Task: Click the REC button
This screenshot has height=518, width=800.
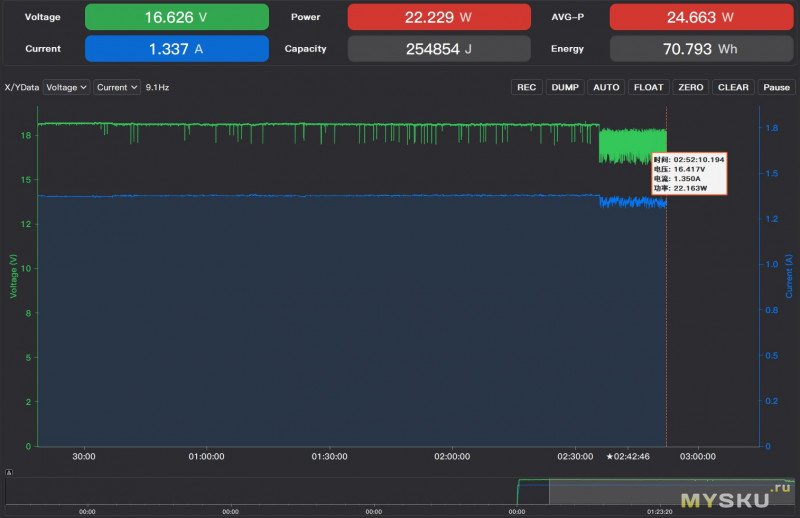Action: [526, 88]
